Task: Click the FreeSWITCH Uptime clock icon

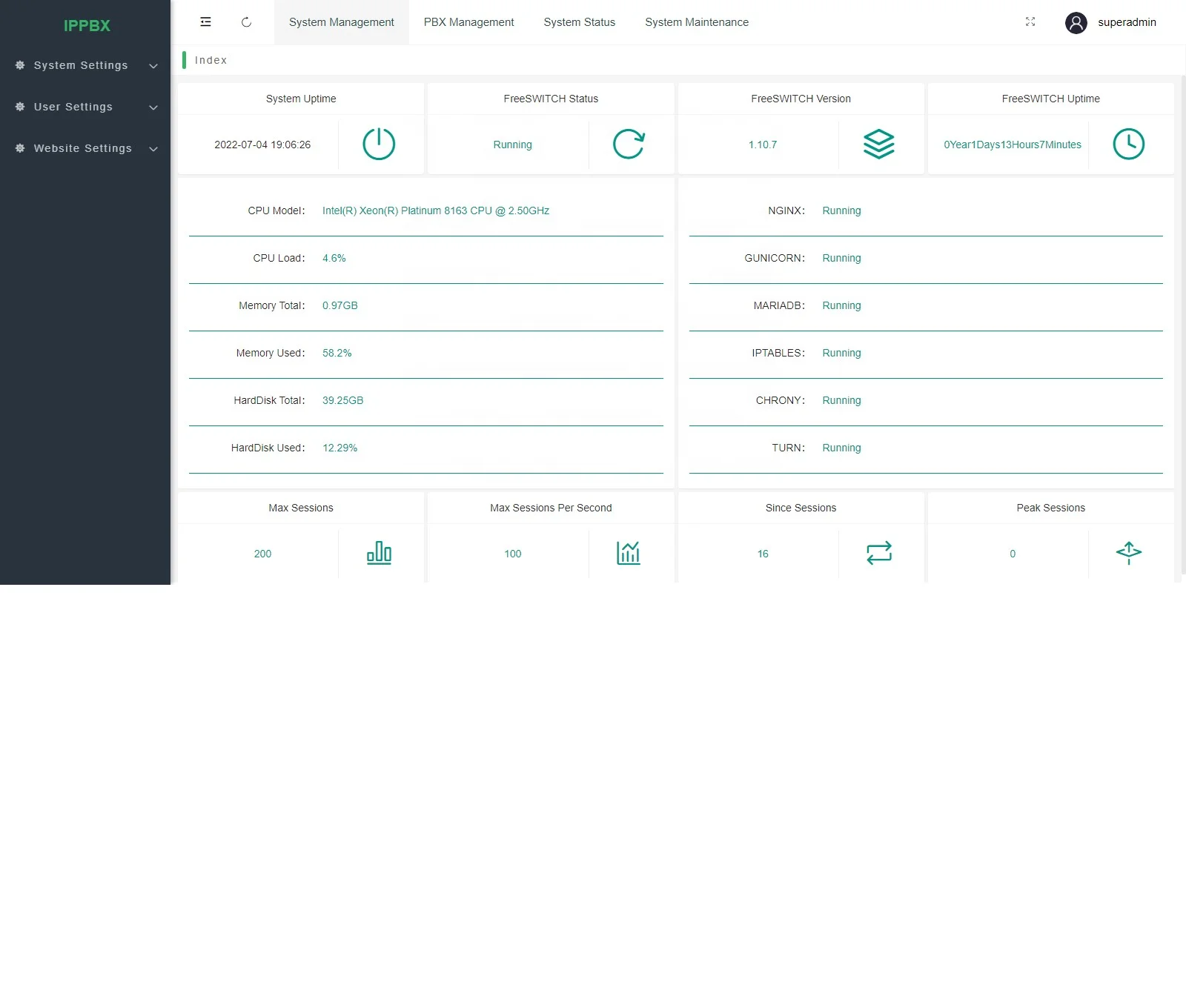Action: click(x=1129, y=144)
